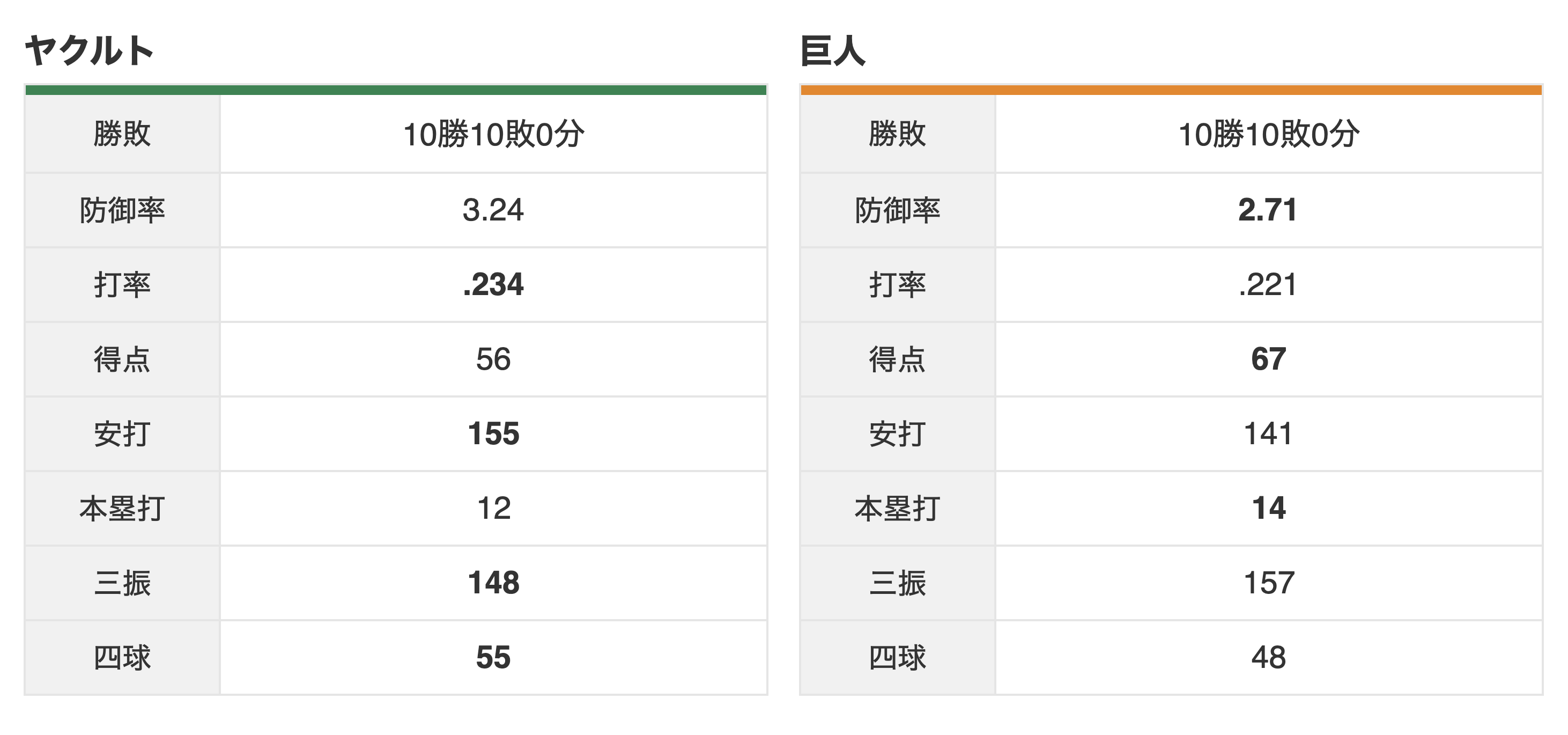Click the 巨人 team heading
1568x735 pixels.
coord(833,50)
